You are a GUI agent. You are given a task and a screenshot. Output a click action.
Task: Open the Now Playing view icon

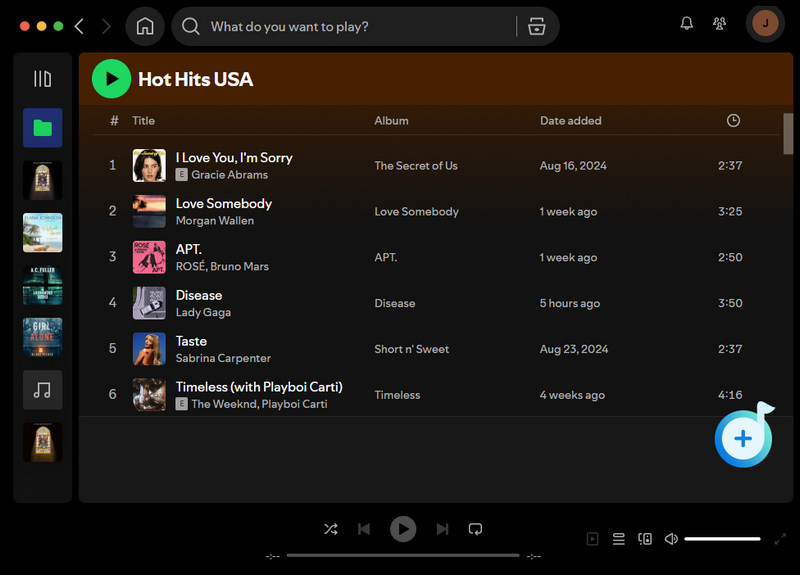[592, 539]
